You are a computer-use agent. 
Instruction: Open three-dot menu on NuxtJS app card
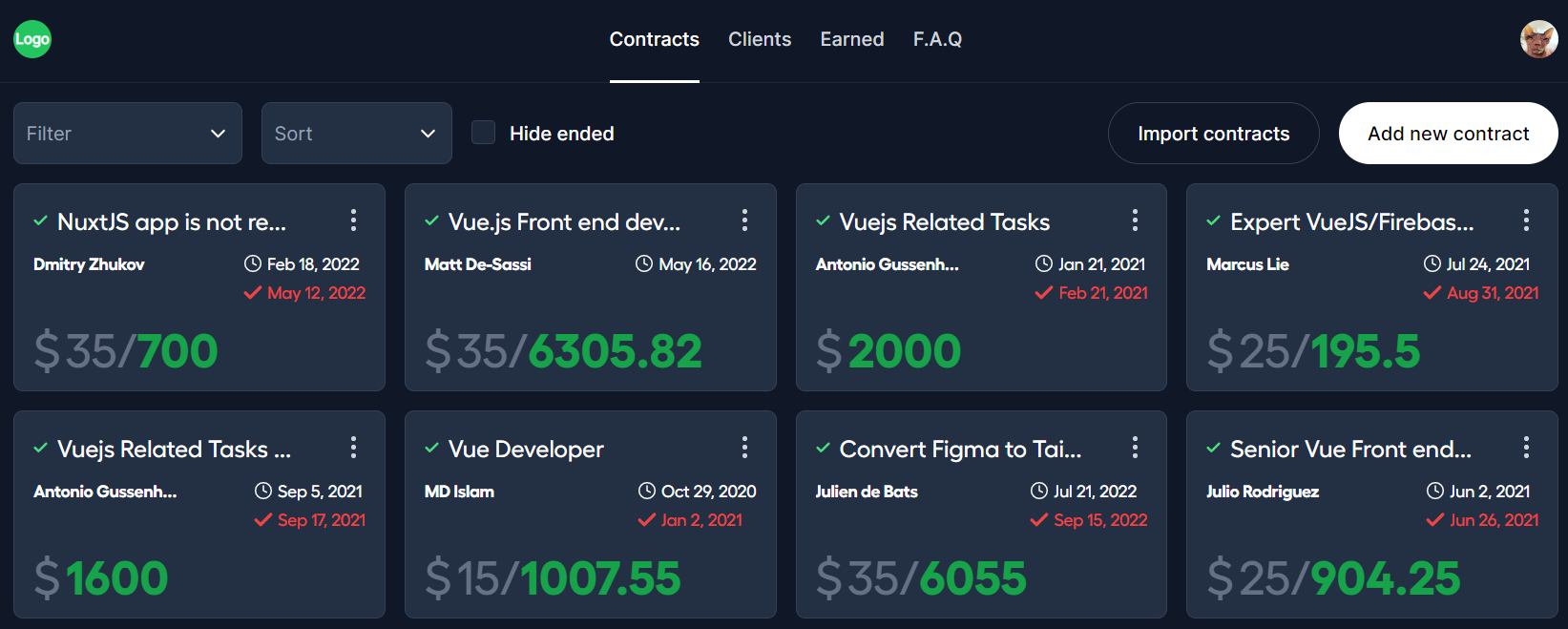pyautogui.click(x=353, y=220)
